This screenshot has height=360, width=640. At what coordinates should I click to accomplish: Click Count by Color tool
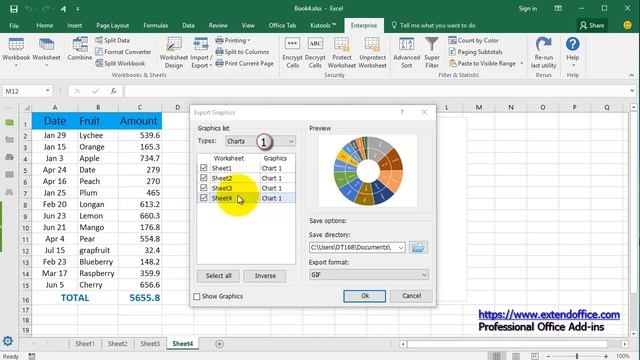pyautogui.click(x=473, y=40)
